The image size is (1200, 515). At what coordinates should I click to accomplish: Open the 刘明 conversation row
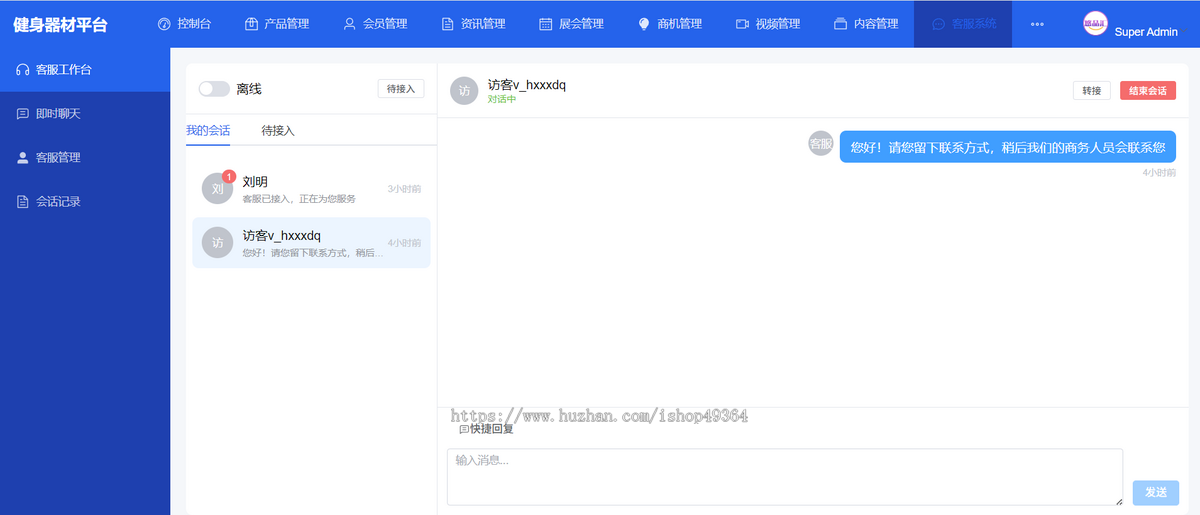click(311, 188)
